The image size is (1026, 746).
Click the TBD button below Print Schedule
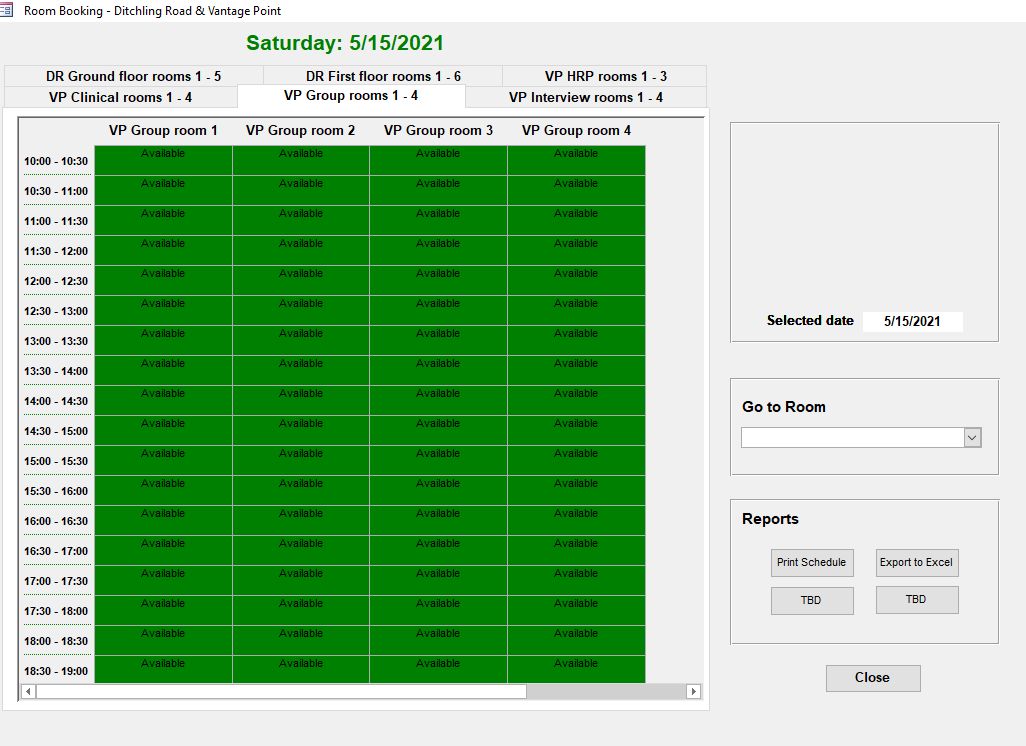tap(811, 600)
